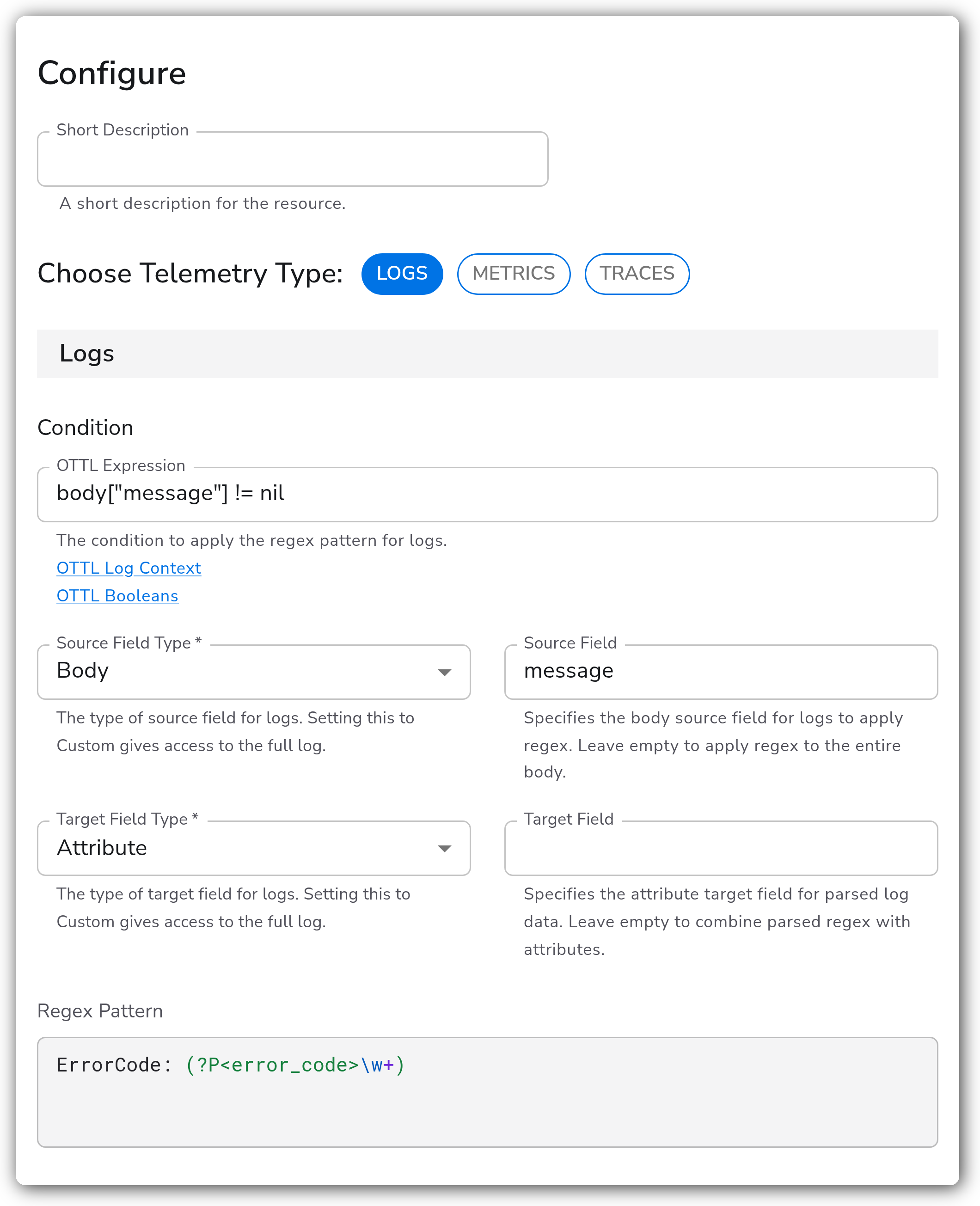
Task: Click the empty Target Field input
Action: (x=721, y=848)
